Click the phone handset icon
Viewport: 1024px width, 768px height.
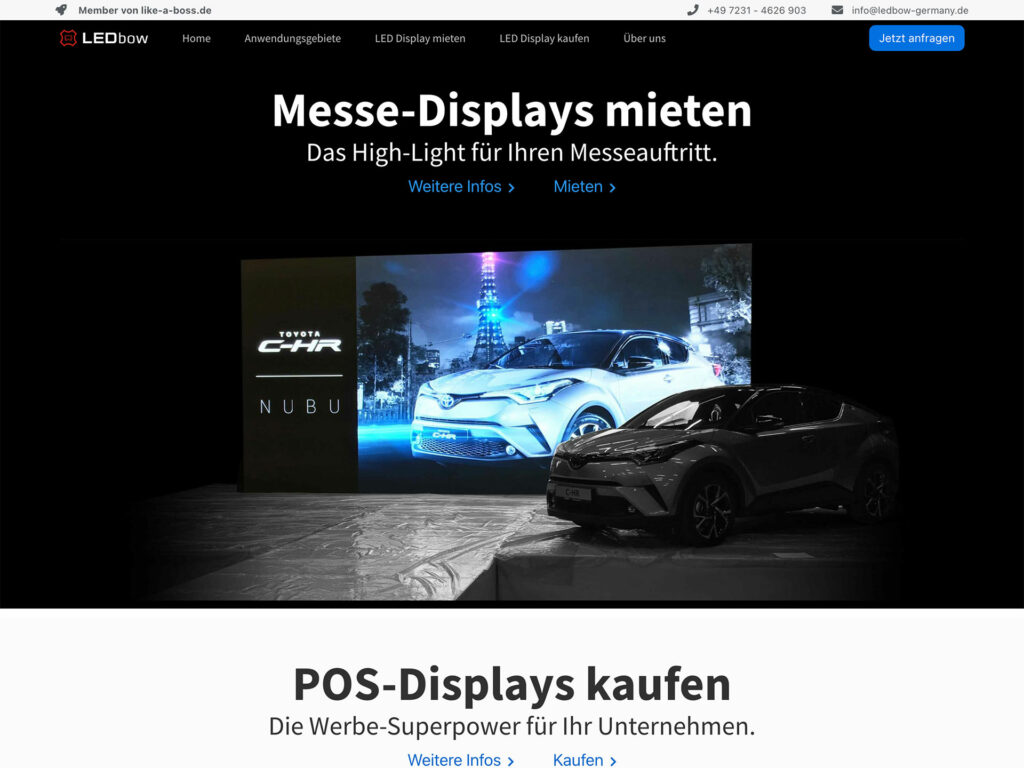692,10
